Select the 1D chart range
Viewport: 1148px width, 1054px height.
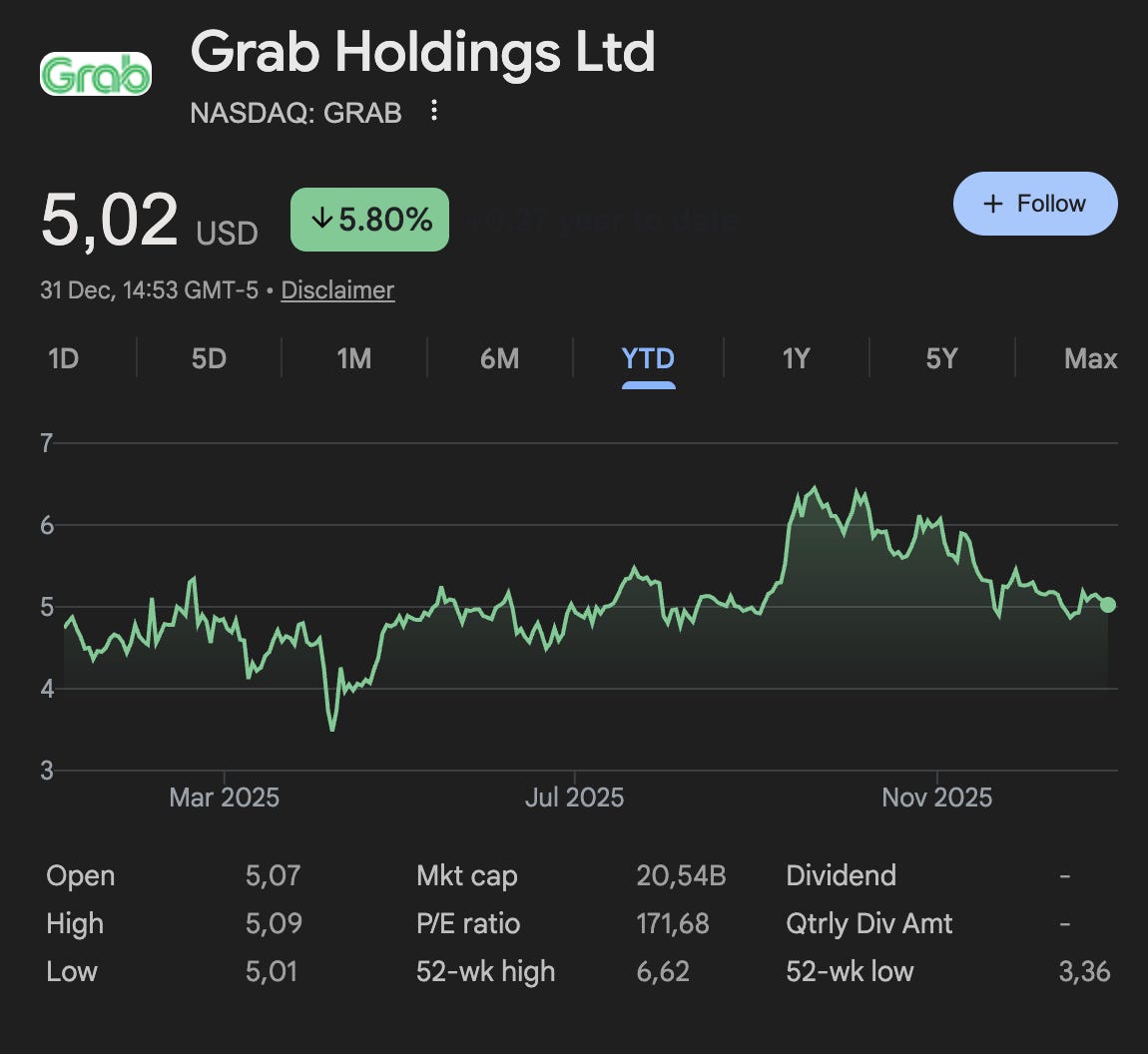click(63, 358)
